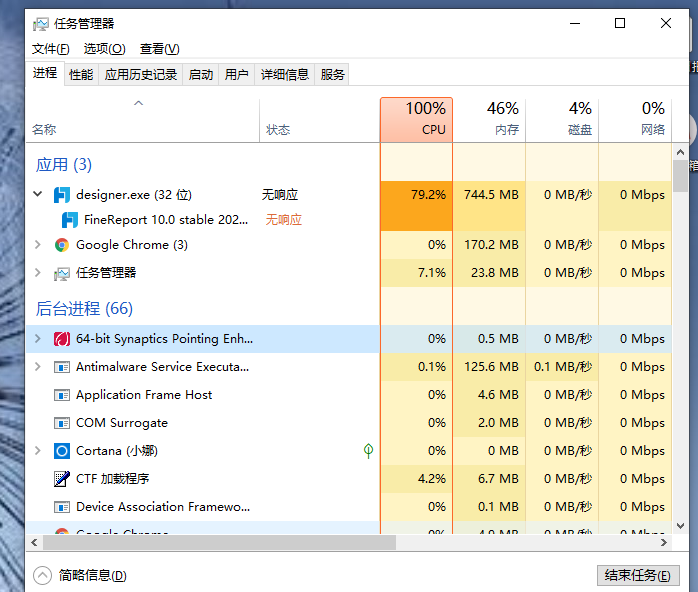Click the 125.6 MB memory cell for Antimalware
This screenshot has width=698, height=592.
pos(489,367)
